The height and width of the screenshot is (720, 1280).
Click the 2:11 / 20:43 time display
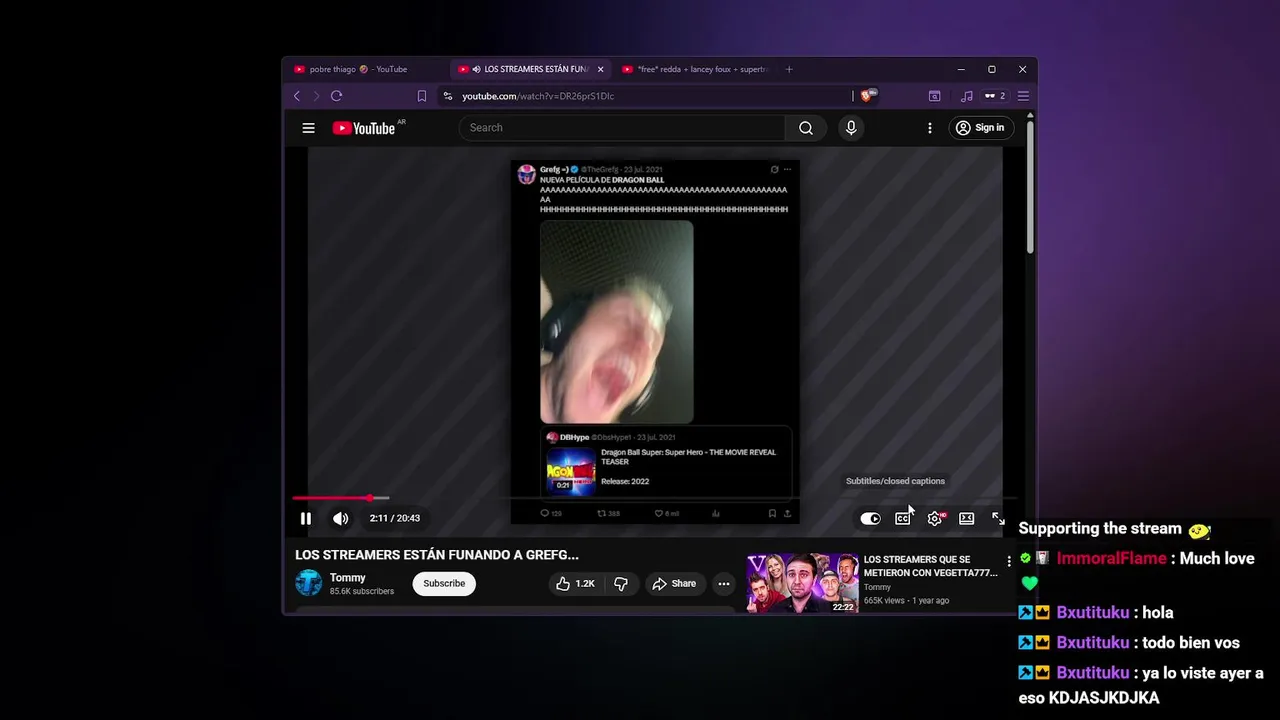point(395,518)
